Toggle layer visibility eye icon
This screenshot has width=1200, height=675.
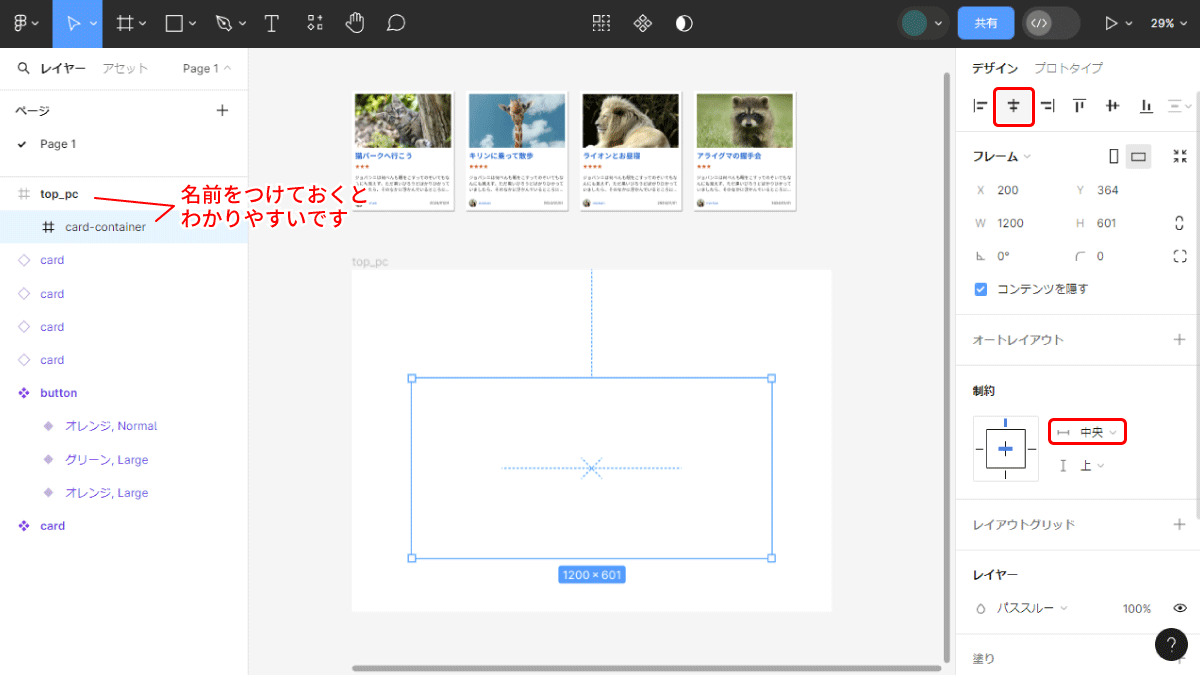pyautogui.click(x=1180, y=608)
